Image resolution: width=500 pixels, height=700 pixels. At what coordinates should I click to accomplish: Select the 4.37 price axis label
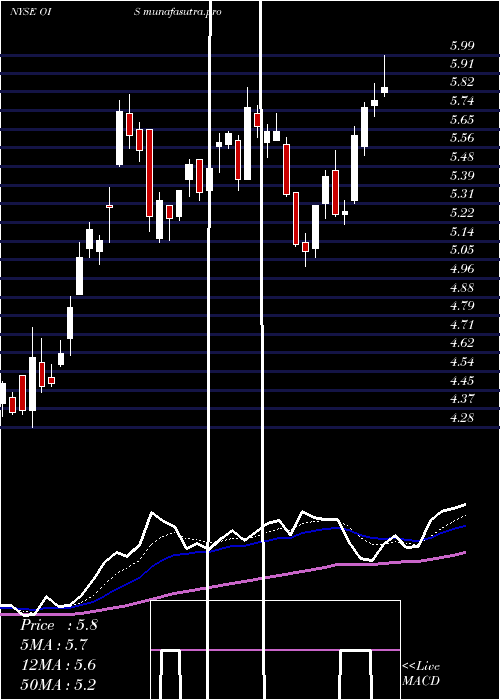tap(462, 399)
